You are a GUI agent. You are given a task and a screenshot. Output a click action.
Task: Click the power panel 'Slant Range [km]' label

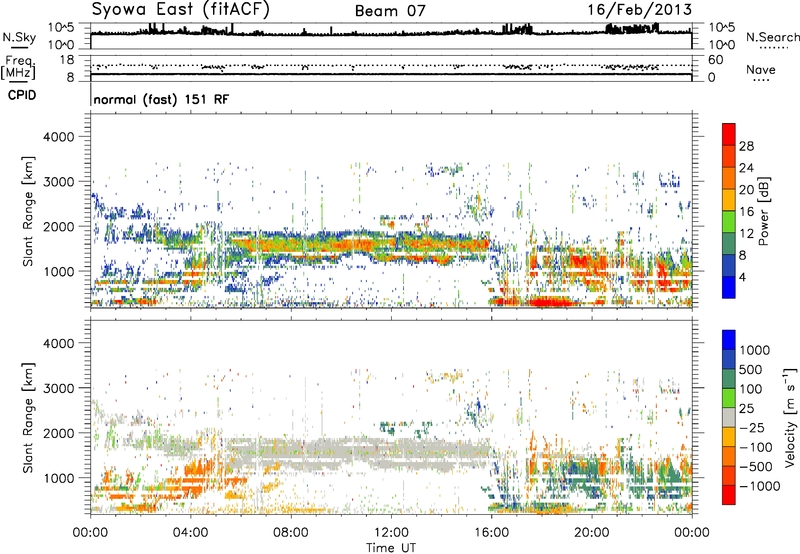pyautogui.click(x=28, y=211)
